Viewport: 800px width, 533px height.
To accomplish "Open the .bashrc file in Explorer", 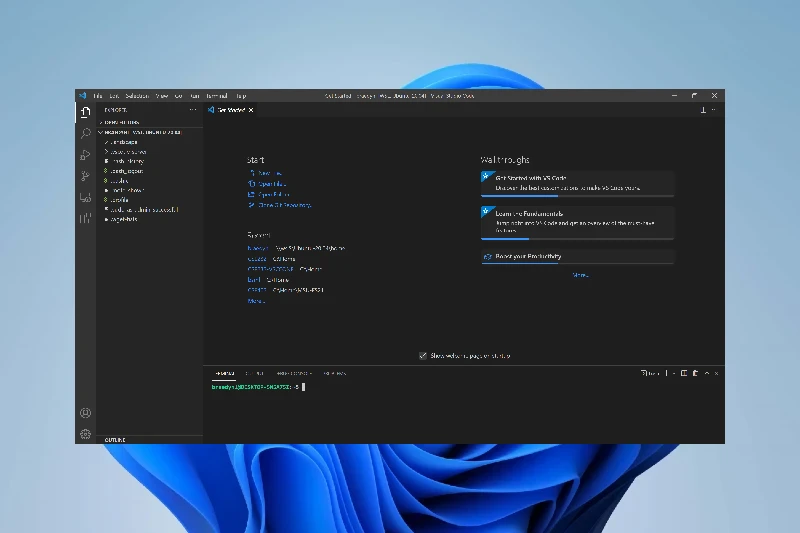I will click(119, 181).
